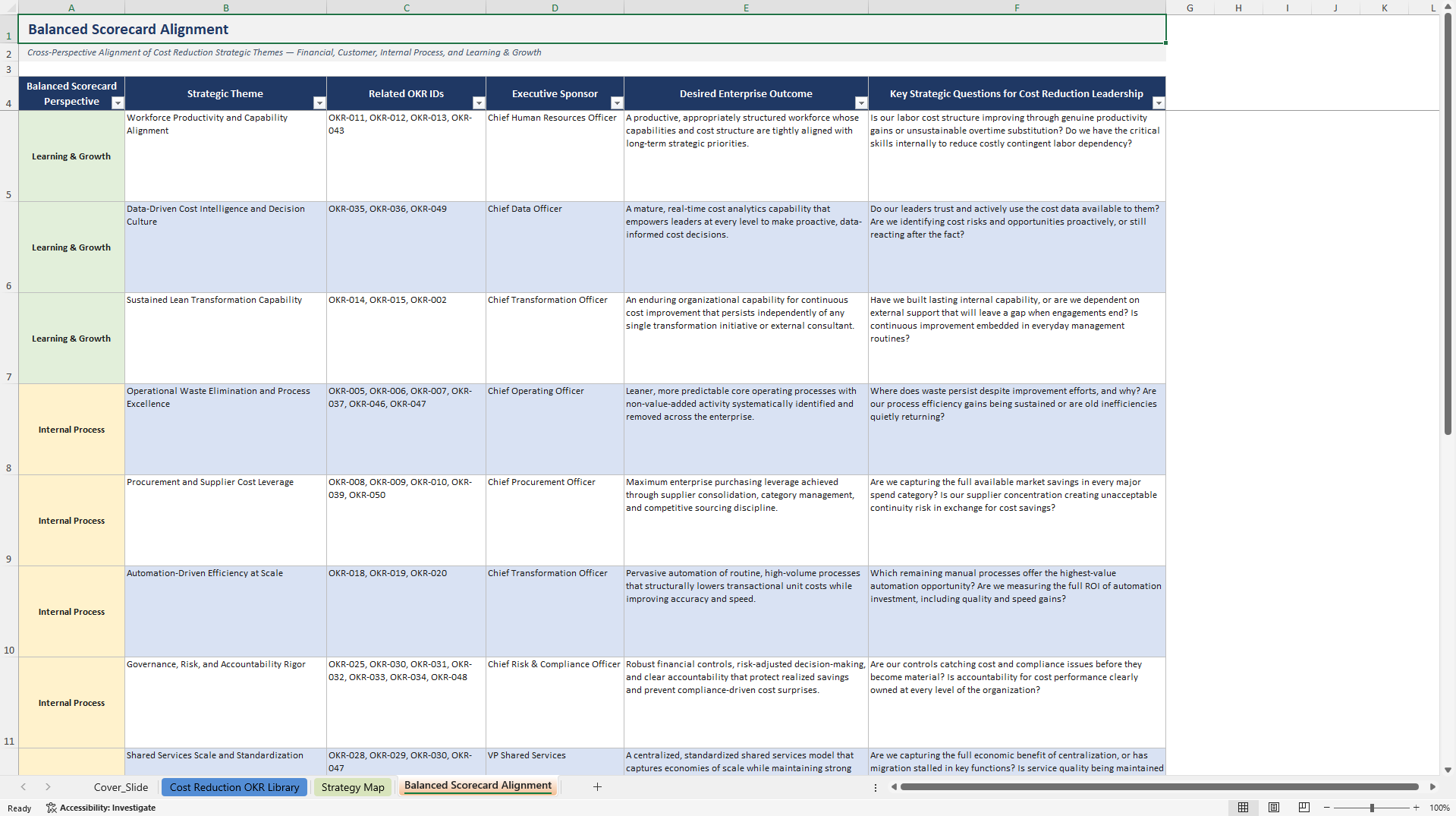Image resolution: width=1456 pixels, height=816 pixels.
Task: Open filter dropdown for Executive Sponsor
Action: pyautogui.click(x=617, y=103)
